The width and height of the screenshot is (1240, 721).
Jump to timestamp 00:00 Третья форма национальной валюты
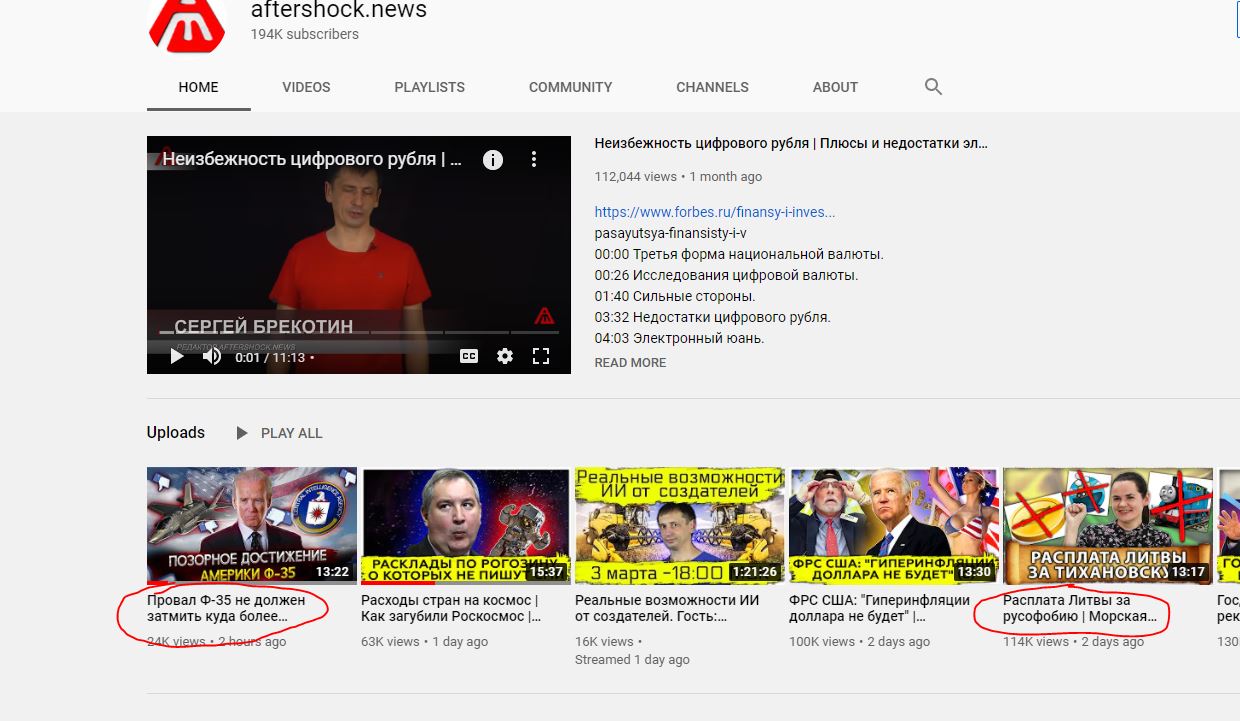pos(739,254)
